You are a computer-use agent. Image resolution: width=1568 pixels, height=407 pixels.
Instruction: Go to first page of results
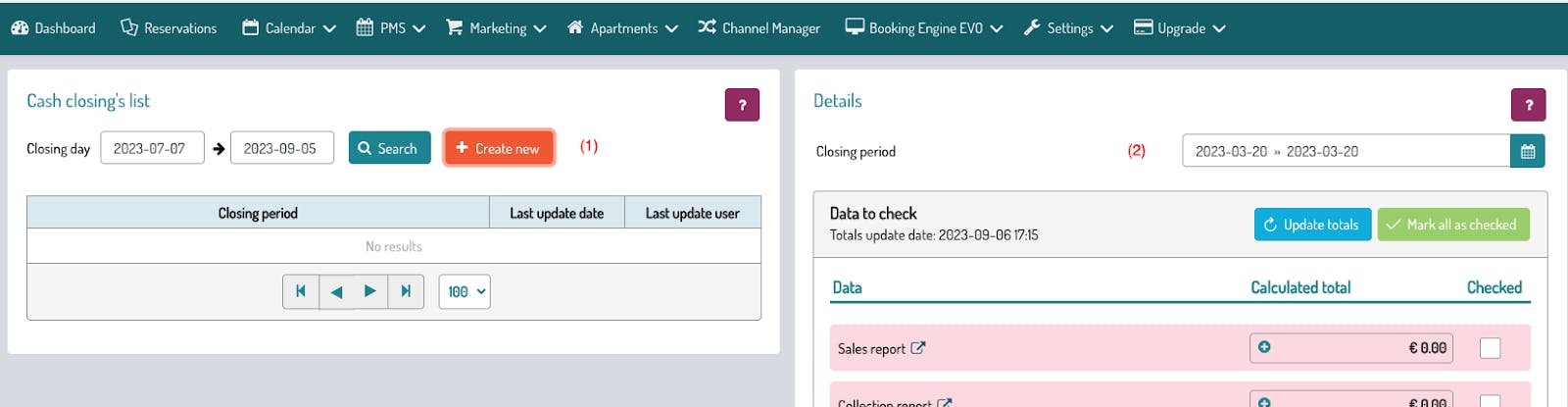(301, 291)
